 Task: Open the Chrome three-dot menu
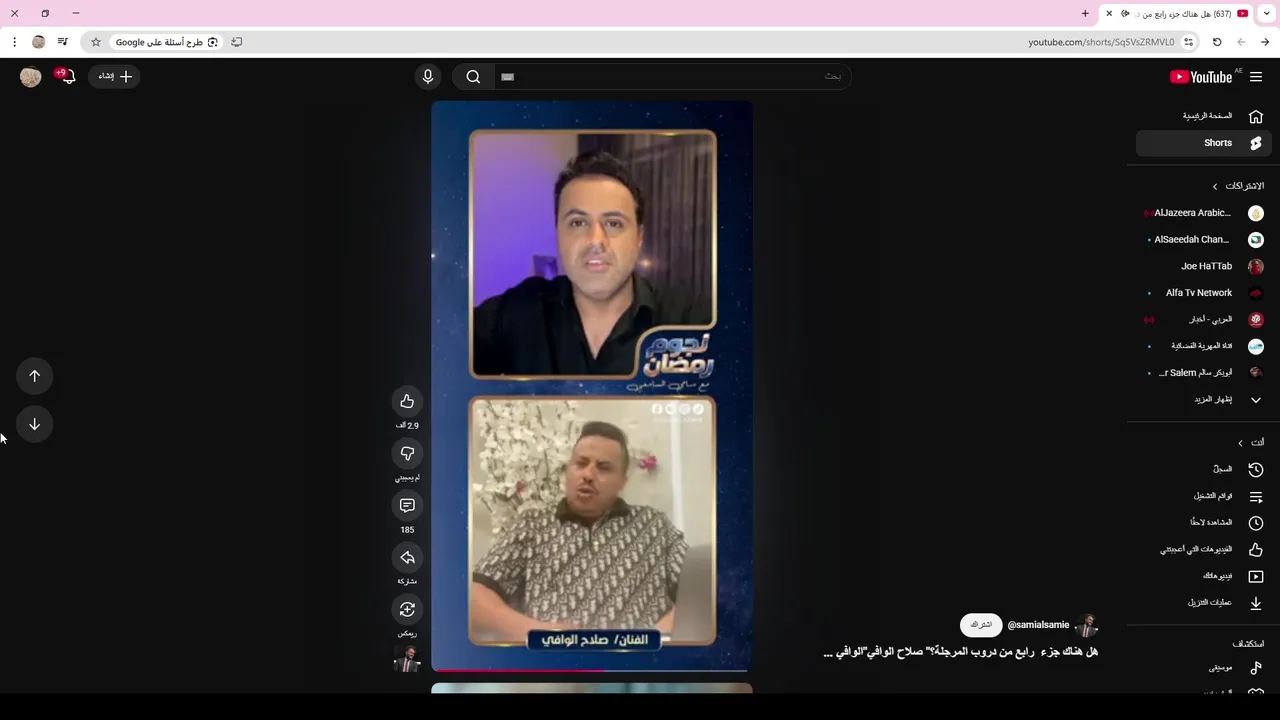point(14,42)
